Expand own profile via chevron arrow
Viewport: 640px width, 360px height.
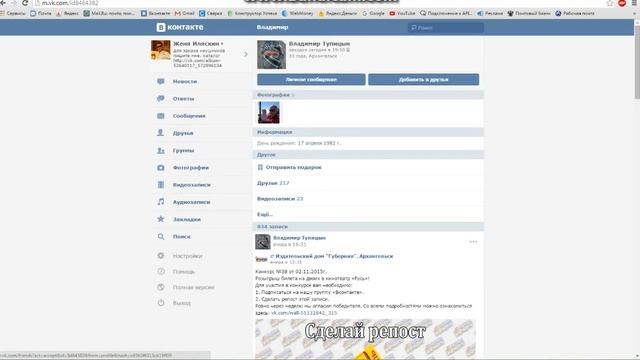(246, 54)
